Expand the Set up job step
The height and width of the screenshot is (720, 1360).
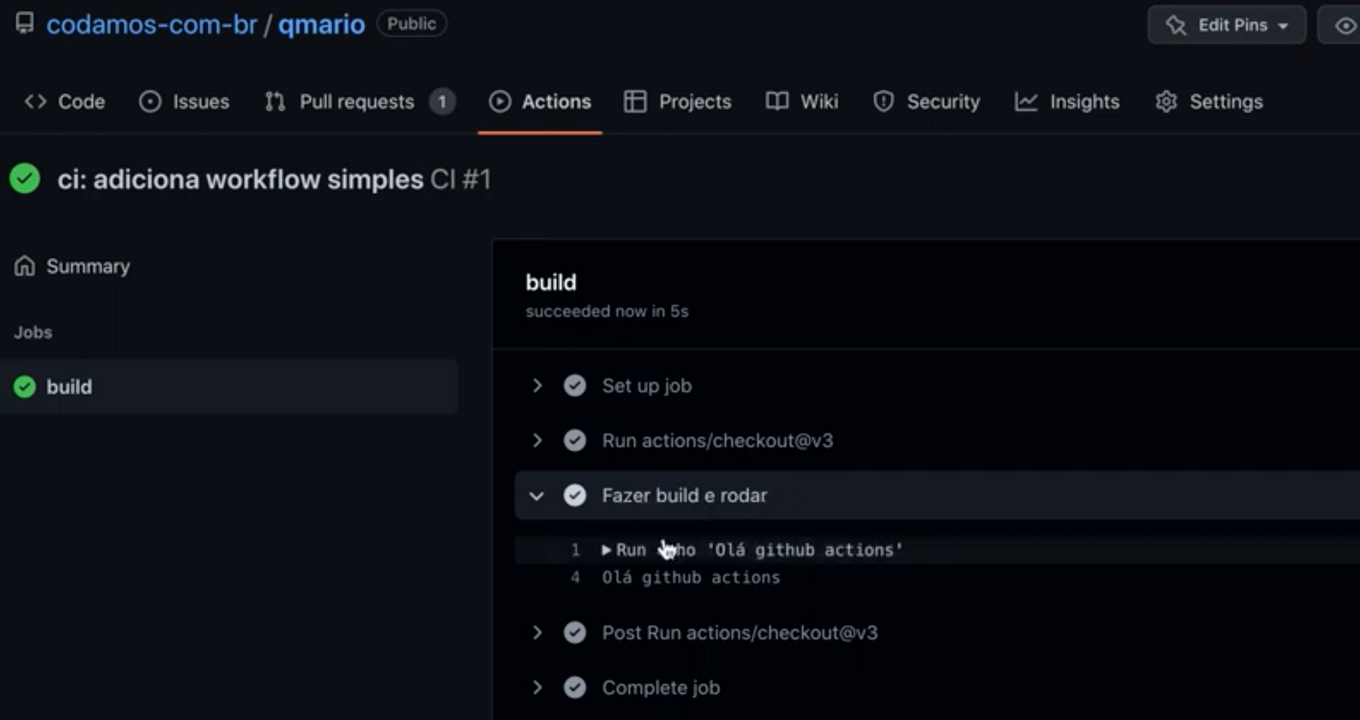tap(537, 385)
